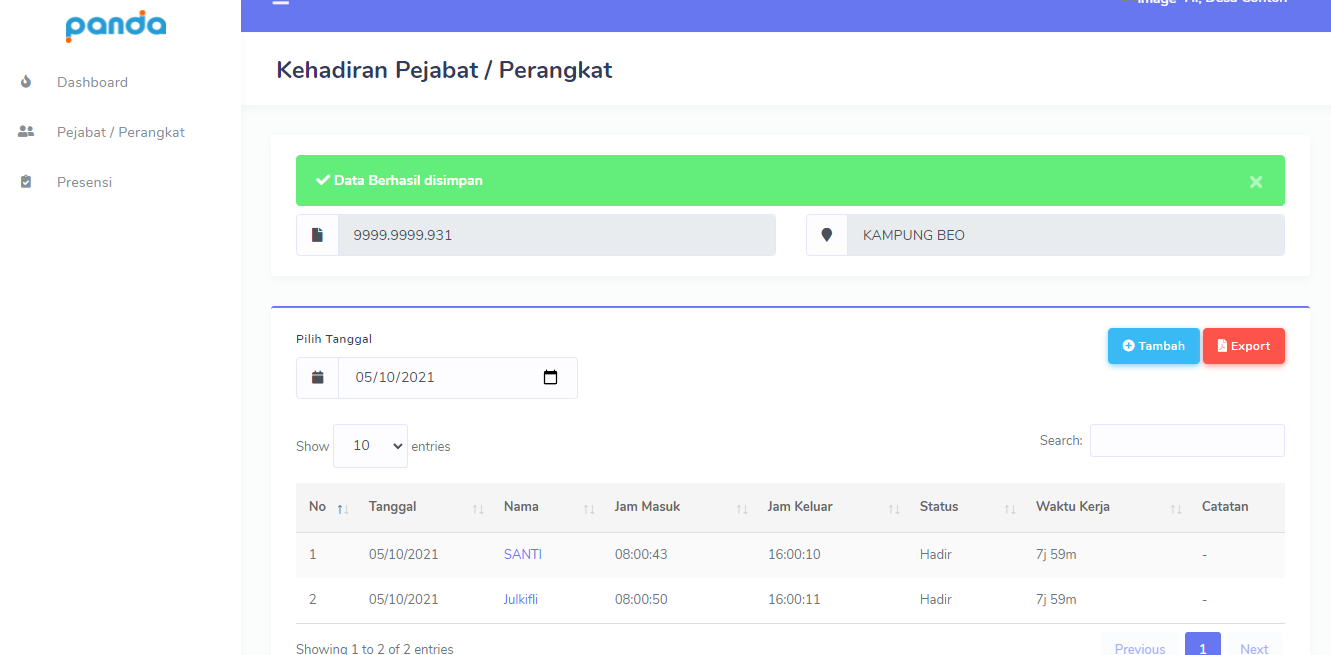Open Pejabat / Perangkat menu item
The image size is (1331, 655).
[x=121, y=132]
